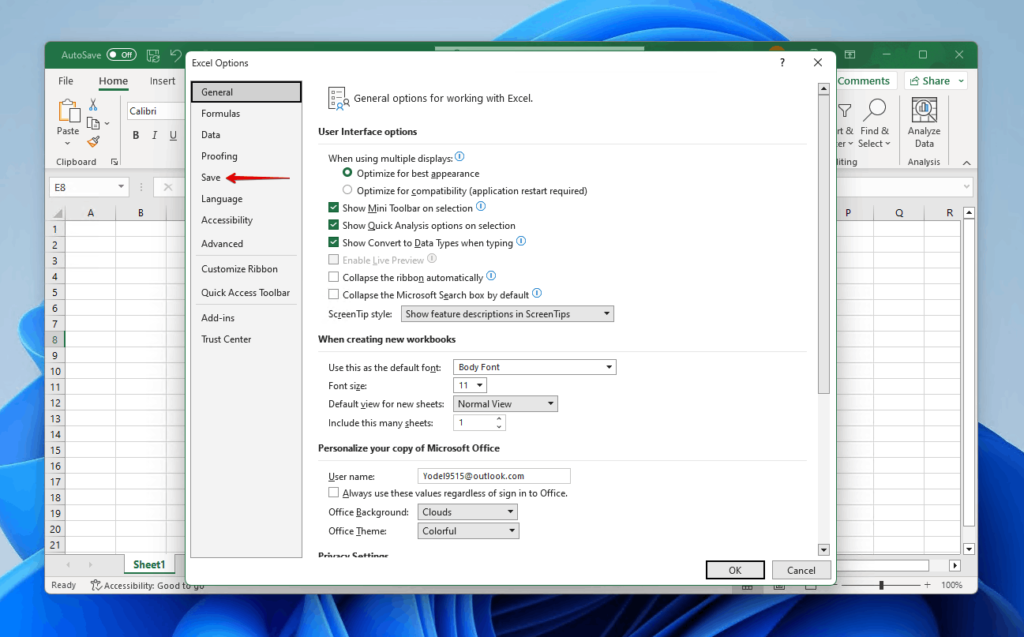The height and width of the screenshot is (637, 1024).
Task: Click the Find & Select icon
Action: 874,120
